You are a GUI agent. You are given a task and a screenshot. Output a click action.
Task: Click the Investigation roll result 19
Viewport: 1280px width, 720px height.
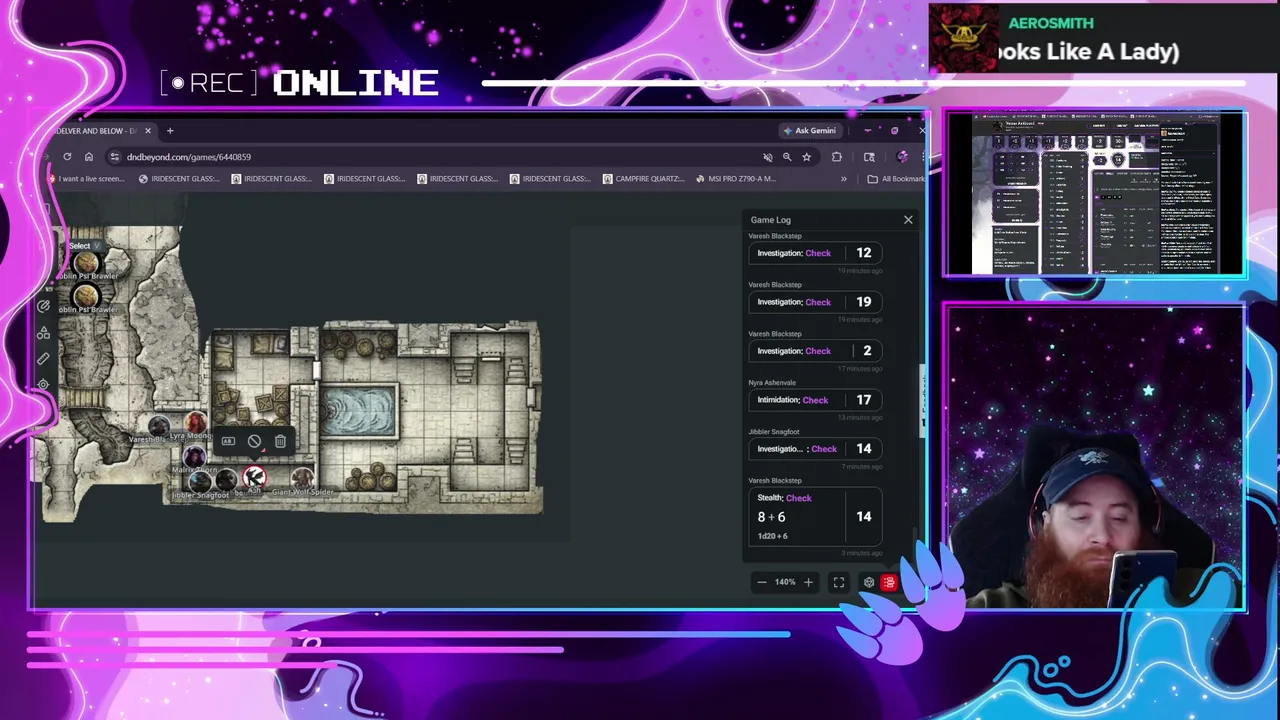click(x=863, y=302)
